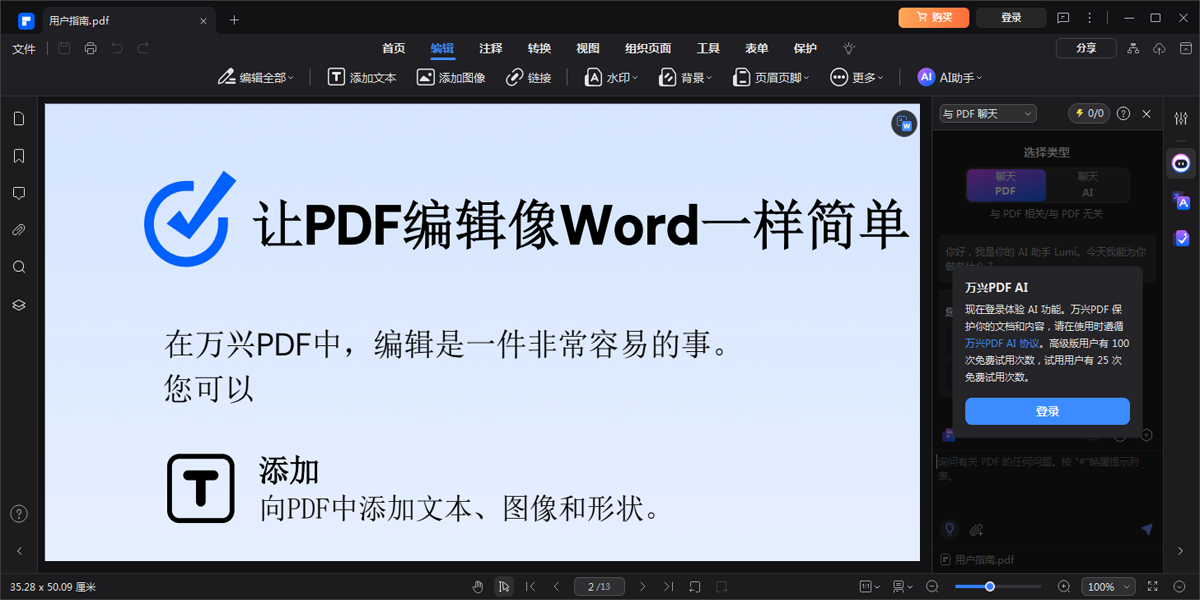
Task: Activate the hand pan tool
Action: click(x=478, y=586)
